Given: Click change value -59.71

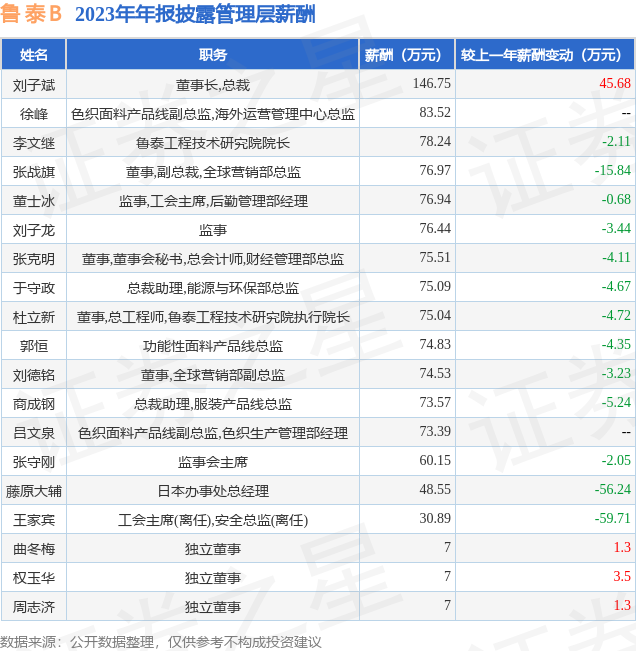Looking at the screenshot, I should [613, 519].
